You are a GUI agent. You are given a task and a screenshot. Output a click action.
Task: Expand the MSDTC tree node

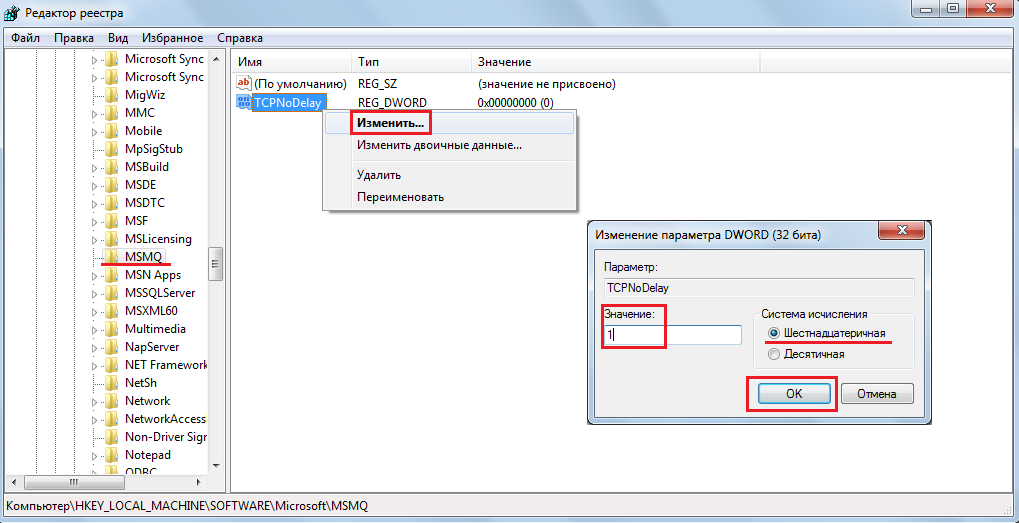[x=94, y=203]
